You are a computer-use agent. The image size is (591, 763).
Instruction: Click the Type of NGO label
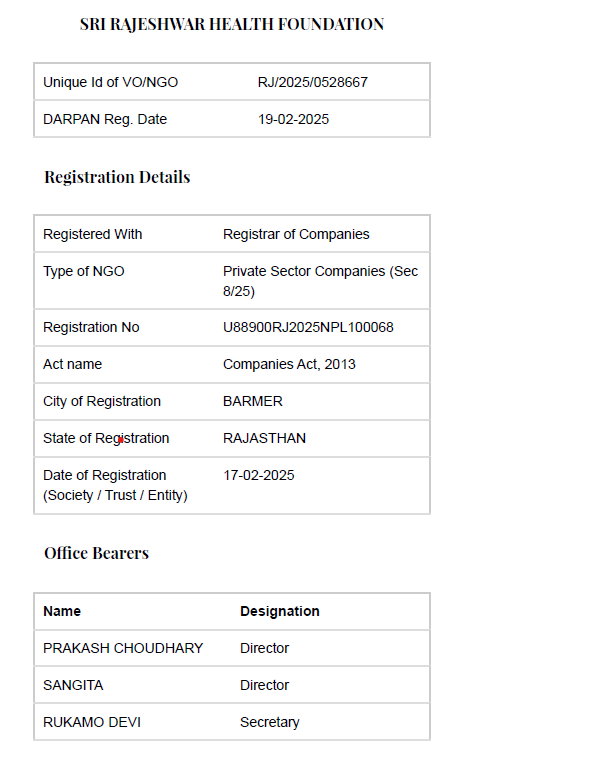click(x=84, y=271)
